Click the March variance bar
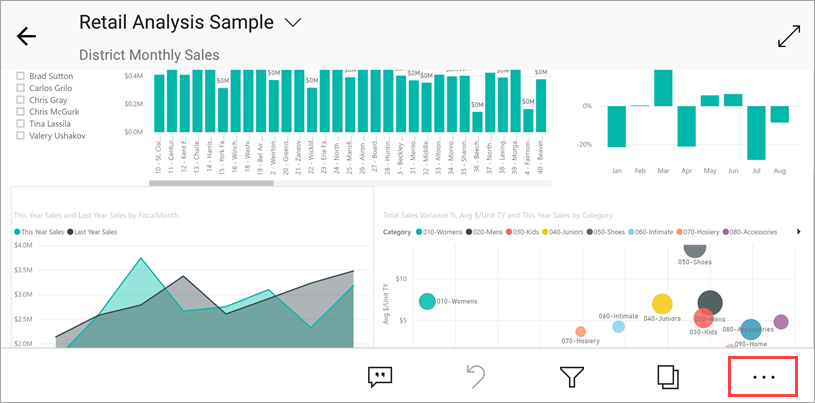This screenshot has width=815, height=403. [x=662, y=87]
